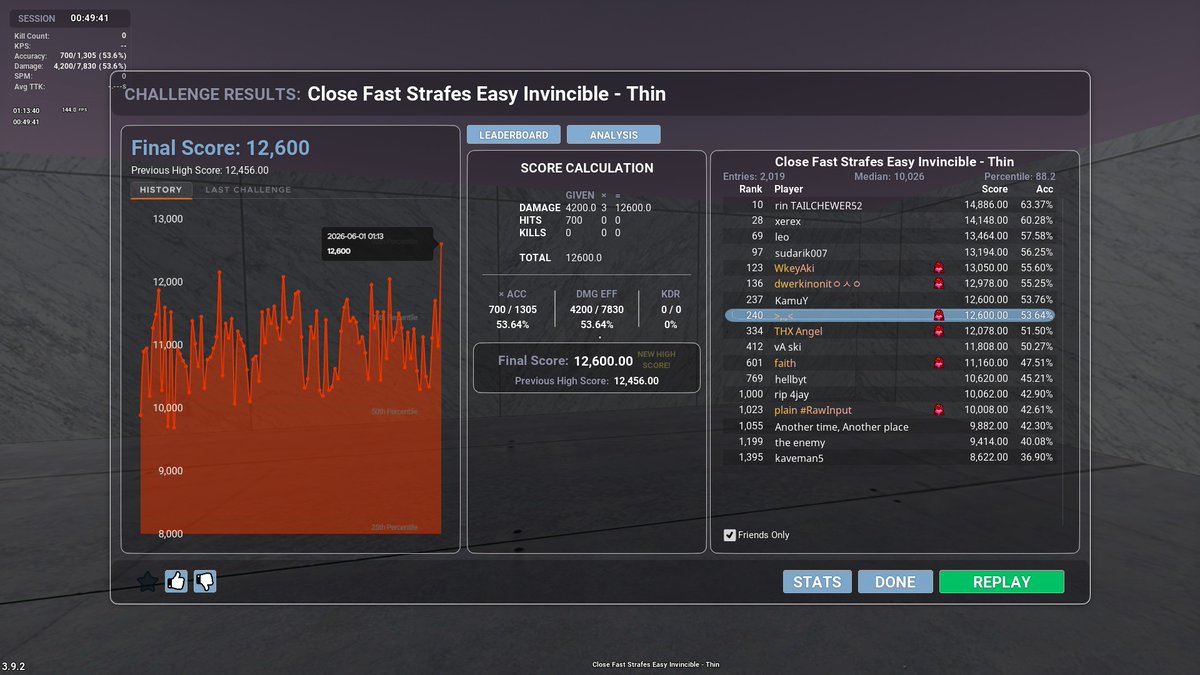Select player THX Angel in the leaderboard

tap(798, 331)
